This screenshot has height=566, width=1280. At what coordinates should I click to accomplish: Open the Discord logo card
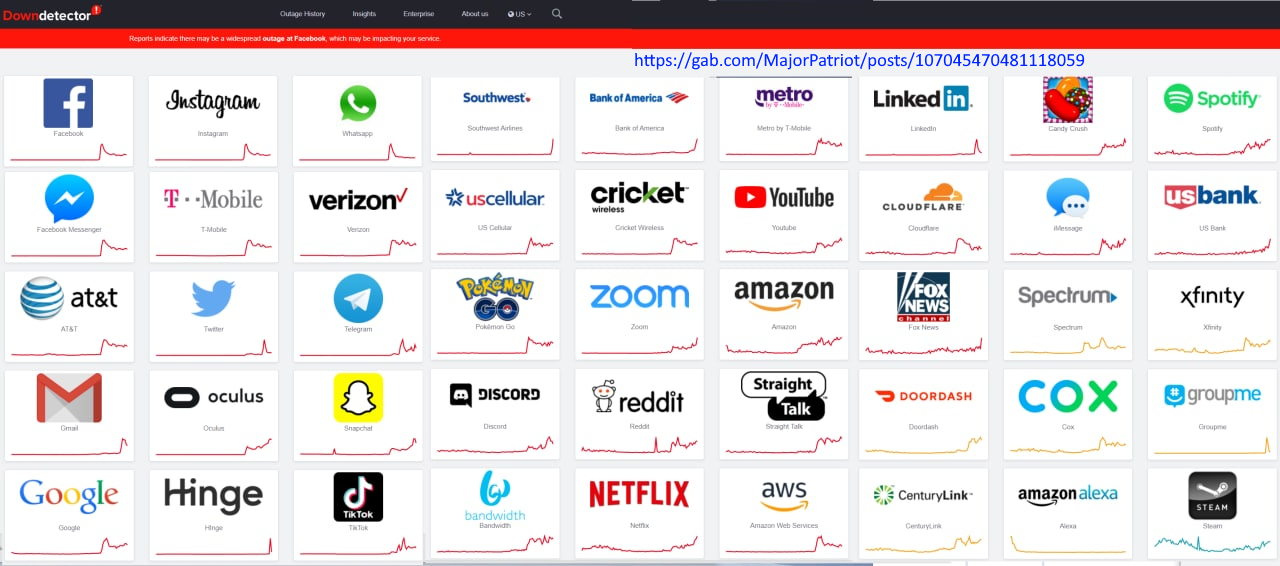(x=496, y=414)
